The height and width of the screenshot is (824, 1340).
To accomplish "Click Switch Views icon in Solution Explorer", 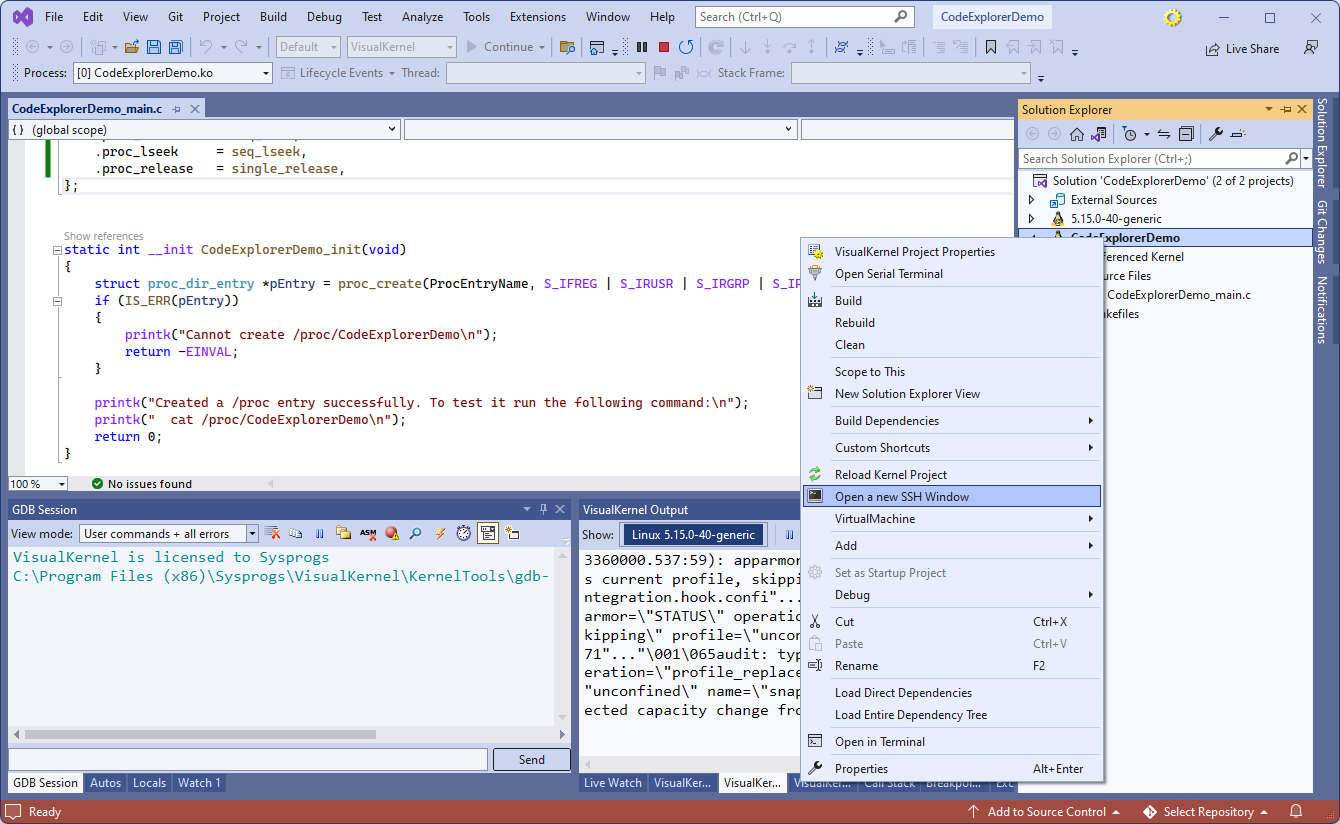I will (1099, 134).
